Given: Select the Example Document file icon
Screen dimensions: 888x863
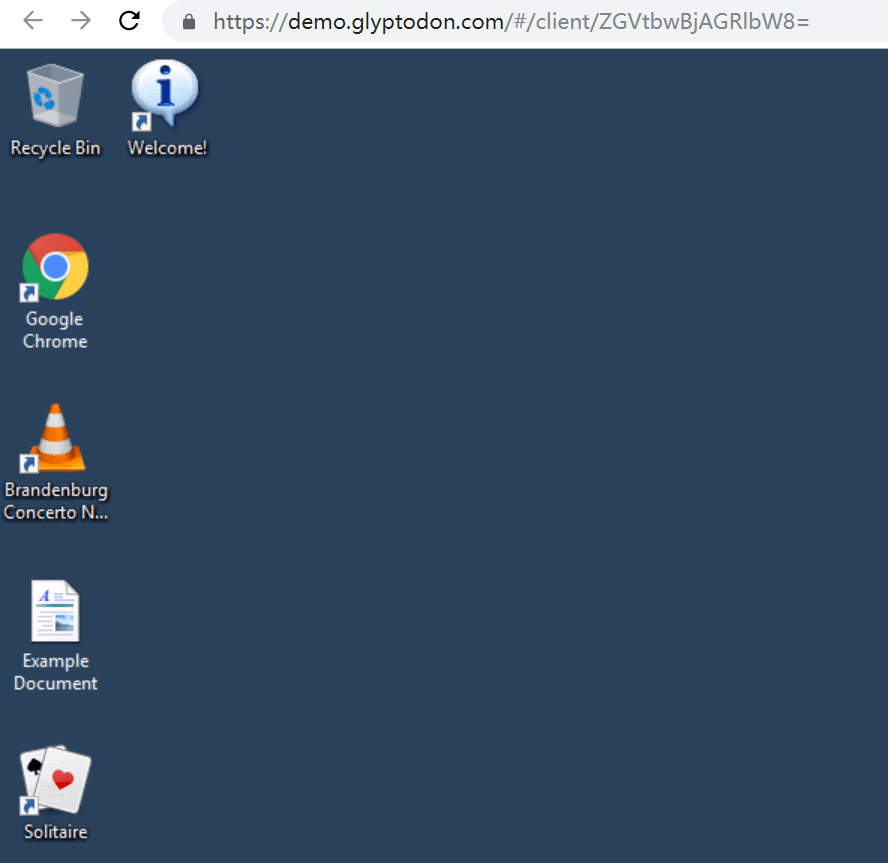Looking at the screenshot, I should pos(56,611).
